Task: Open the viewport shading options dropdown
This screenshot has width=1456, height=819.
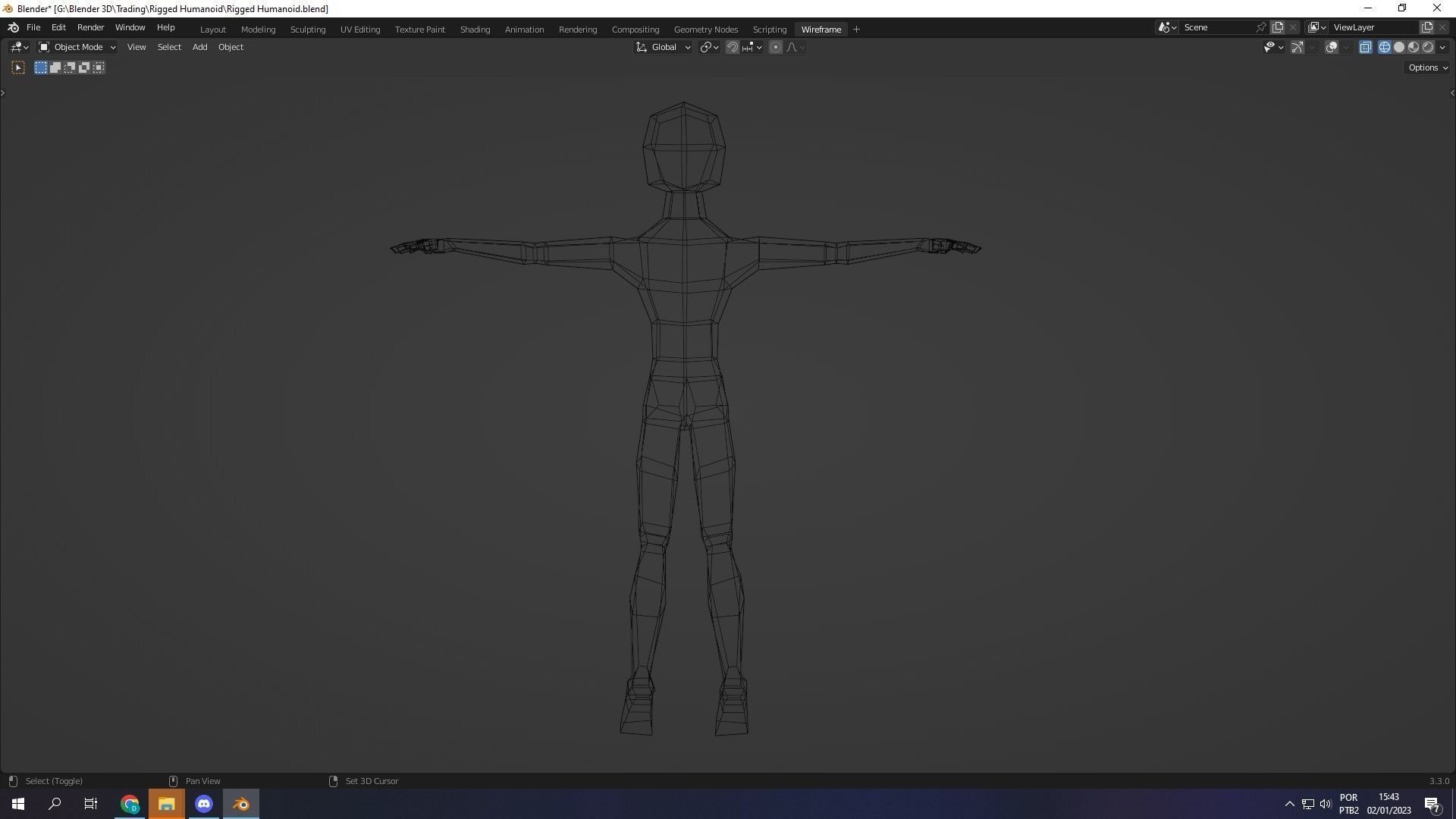Action: (x=1442, y=47)
